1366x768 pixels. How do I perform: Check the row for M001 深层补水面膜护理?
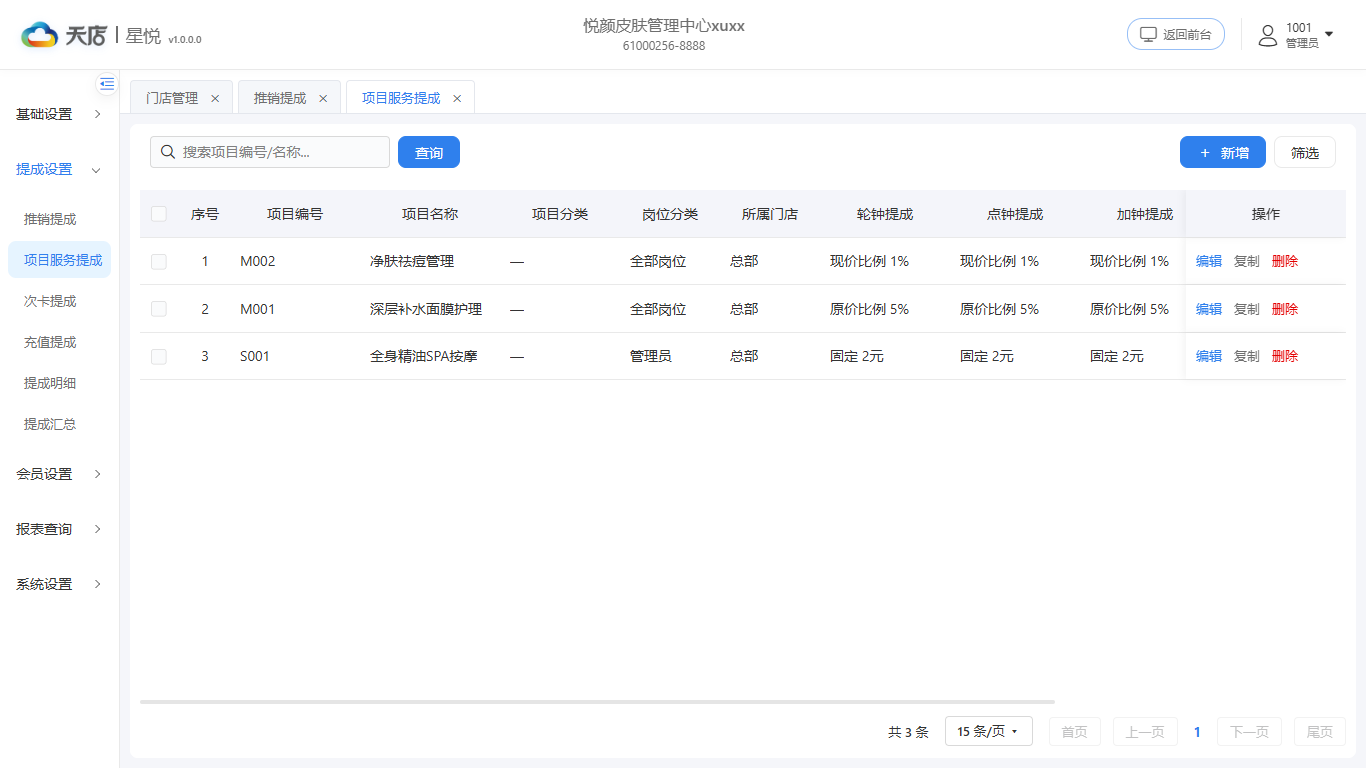tap(159, 309)
